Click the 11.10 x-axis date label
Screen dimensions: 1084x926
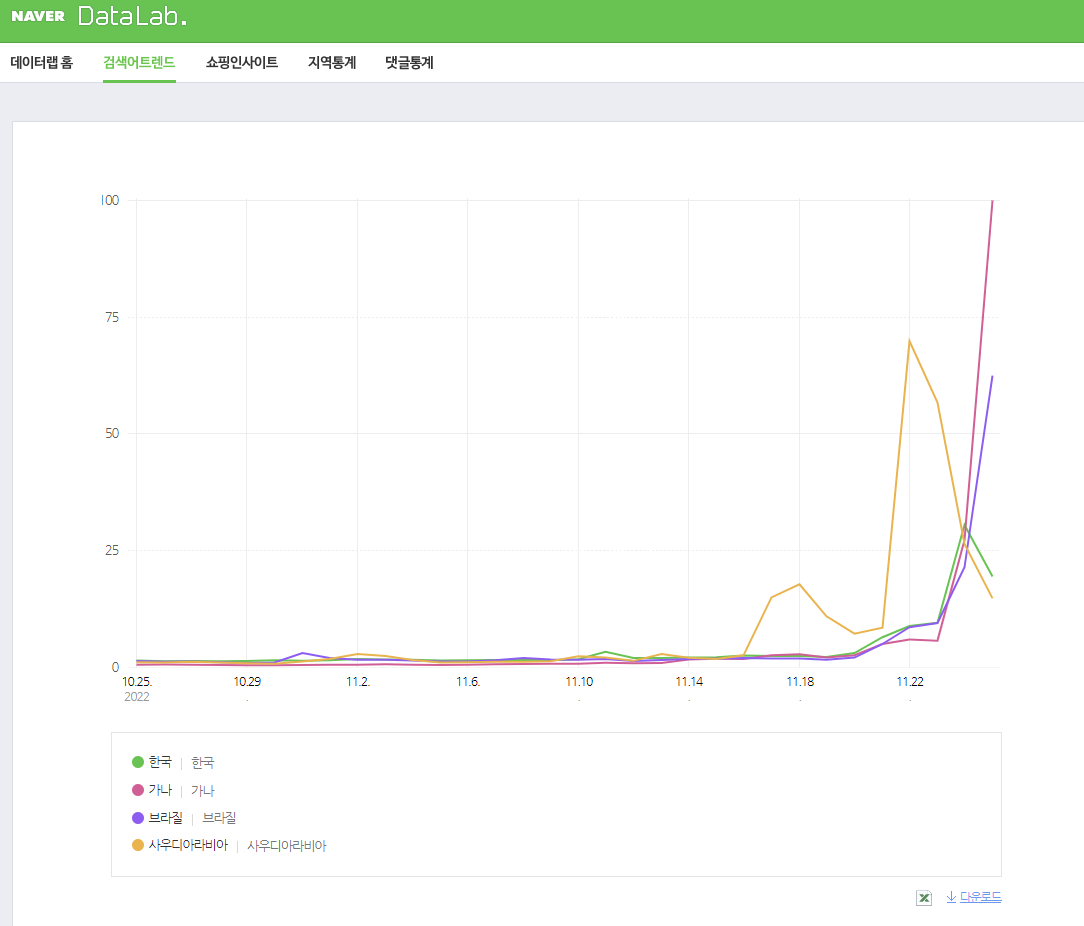pyautogui.click(x=579, y=682)
